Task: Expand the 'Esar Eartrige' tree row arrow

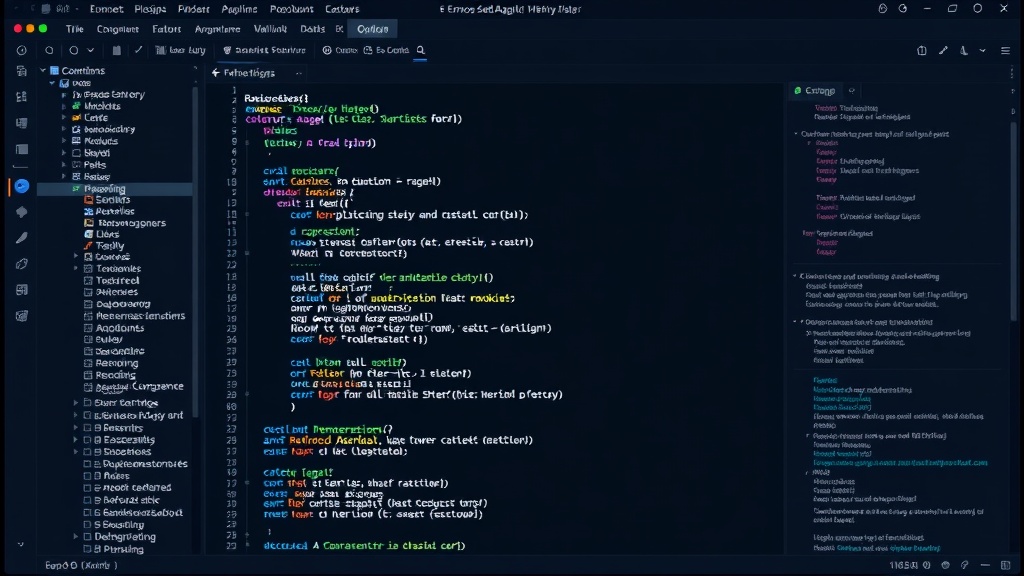Action: pyautogui.click(x=76, y=403)
